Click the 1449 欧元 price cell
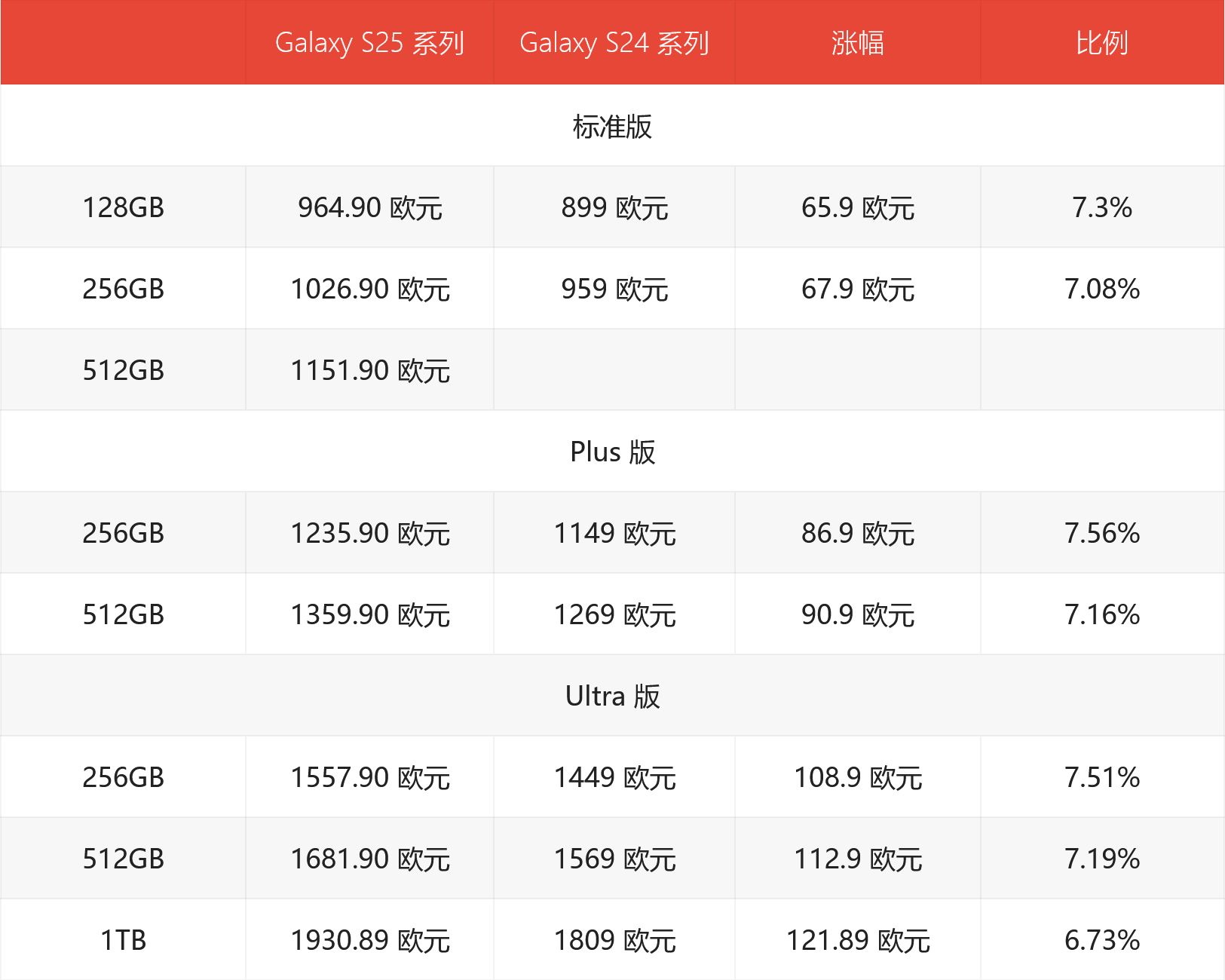1225x980 pixels. [x=614, y=778]
